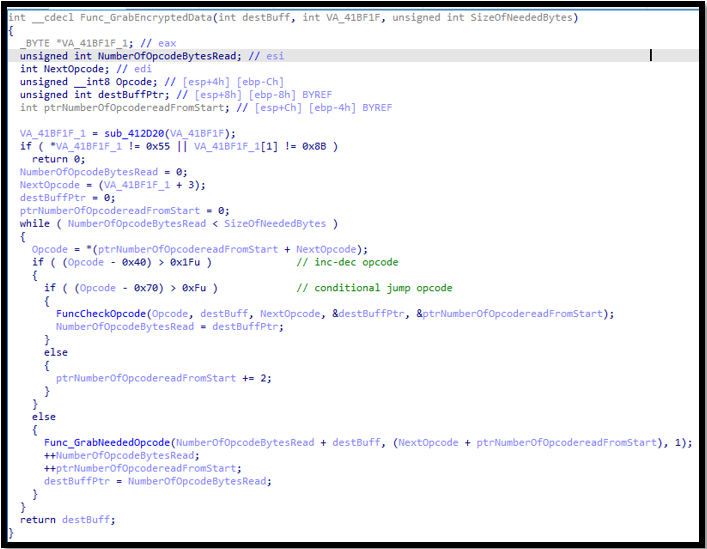Select the 0xFu constant
Viewport: 707px width, 549px height.
tap(194, 288)
